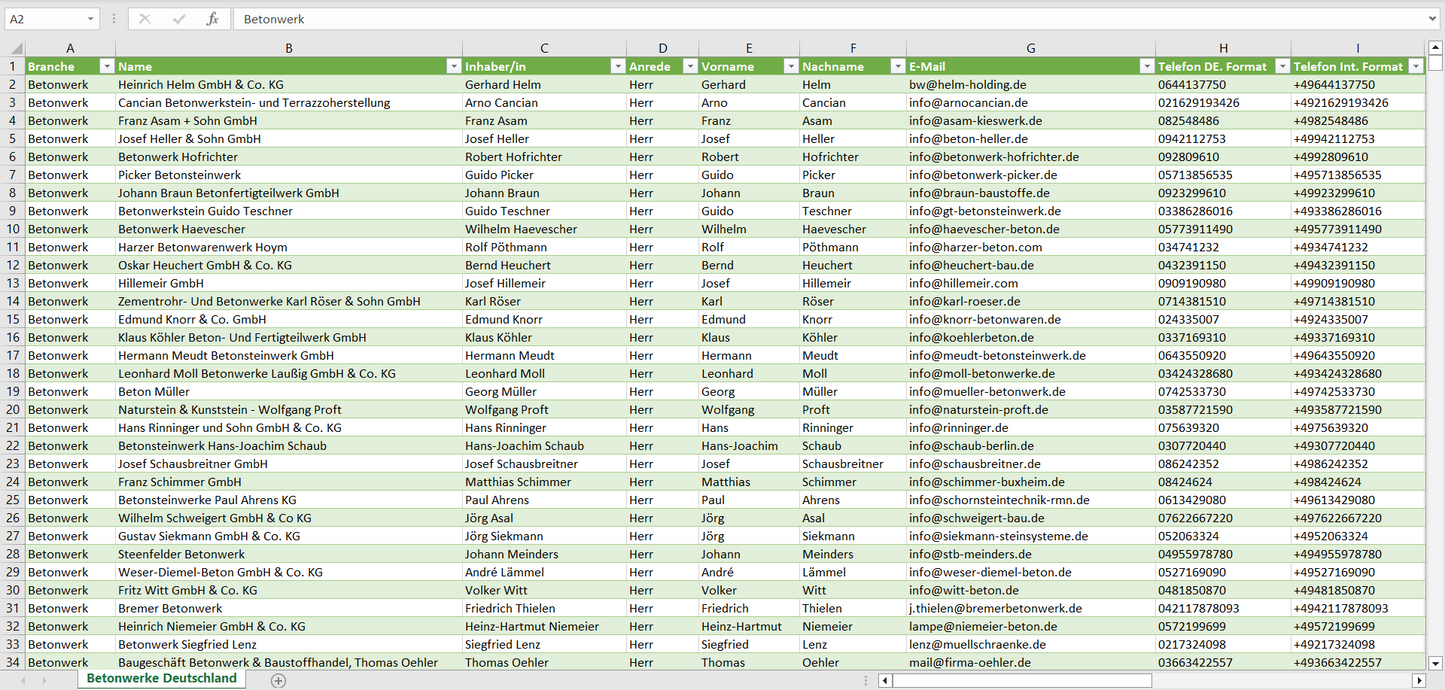Click the horizontal scrollbar right arrow

[x=1418, y=680]
